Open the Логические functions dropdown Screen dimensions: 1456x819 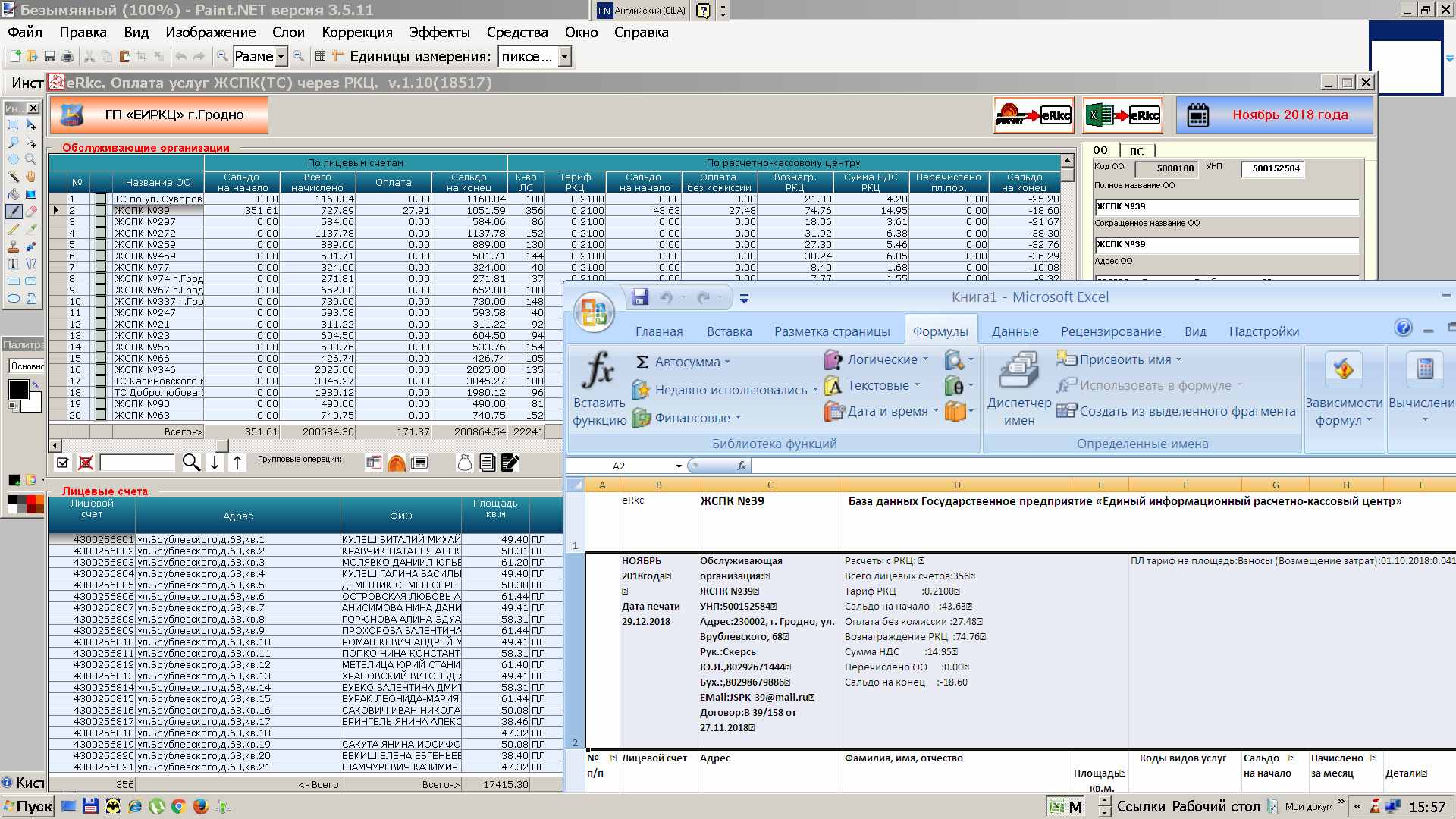[x=924, y=360]
